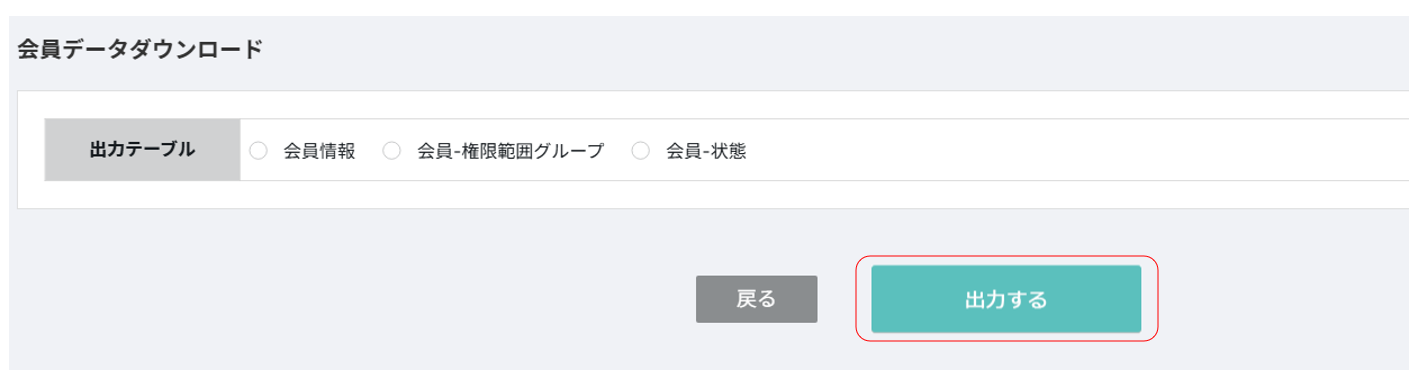Click the blank area right of 会員-状態
1417x381 pixels.
click(1080, 150)
